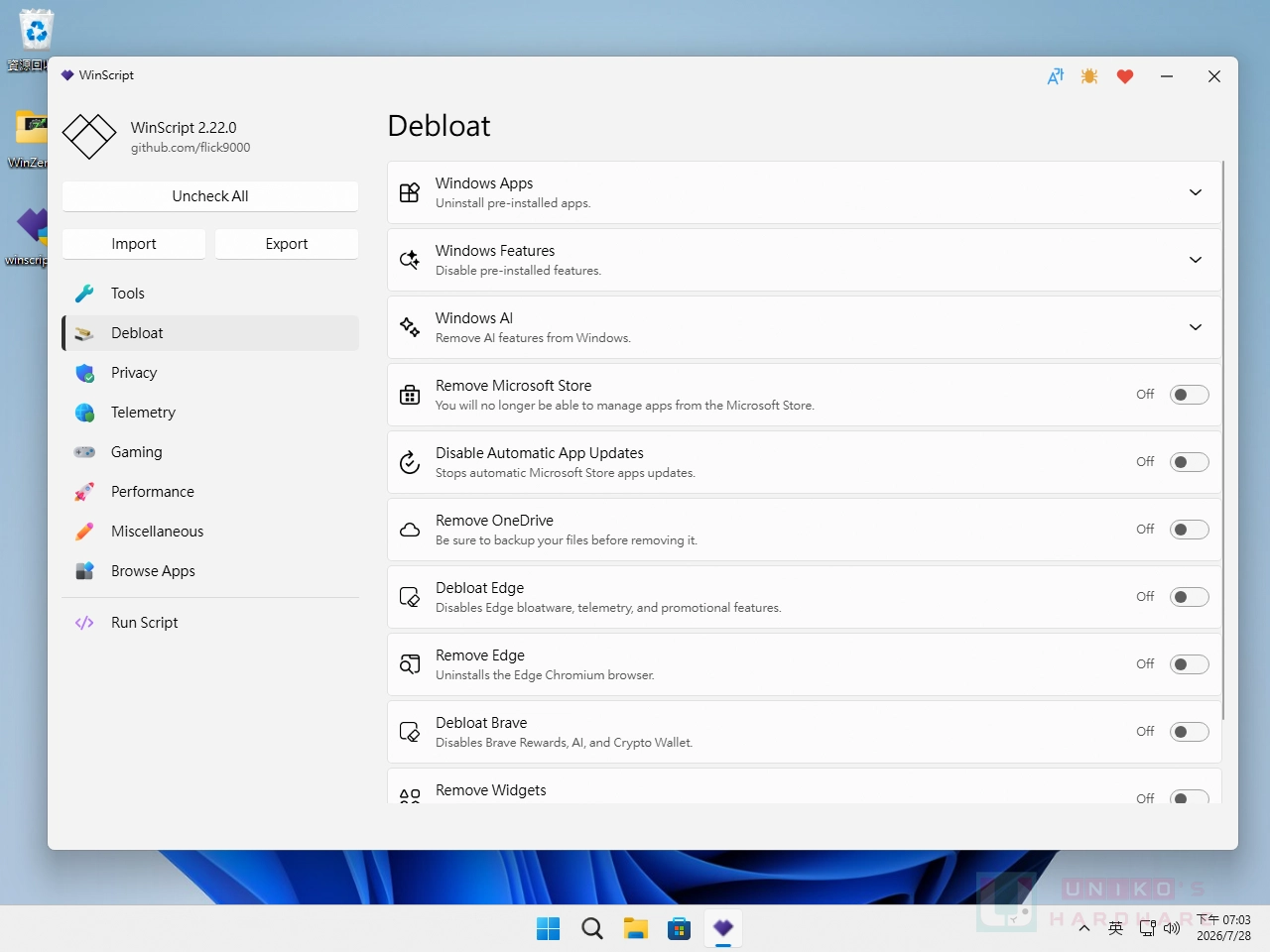The height and width of the screenshot is (952, 1270).
Task: Click the WinScript diamond logo
Action: 89,137
